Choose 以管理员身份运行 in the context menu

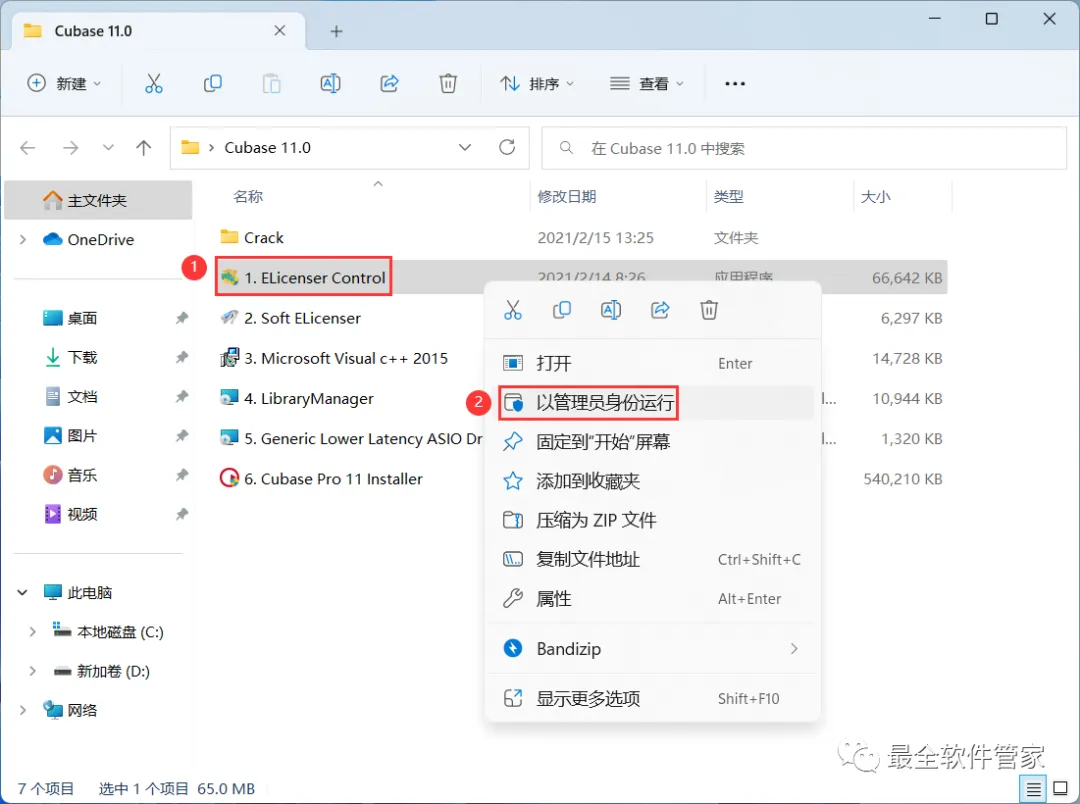click(653, 402)
